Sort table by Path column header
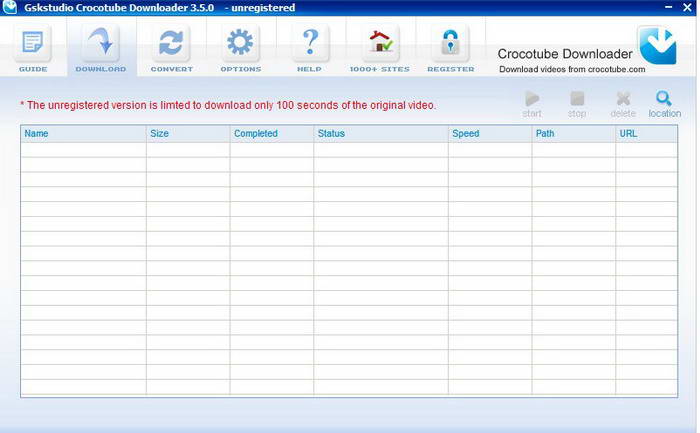The height and width of the screenshot is (433, 700). [574, 133]
